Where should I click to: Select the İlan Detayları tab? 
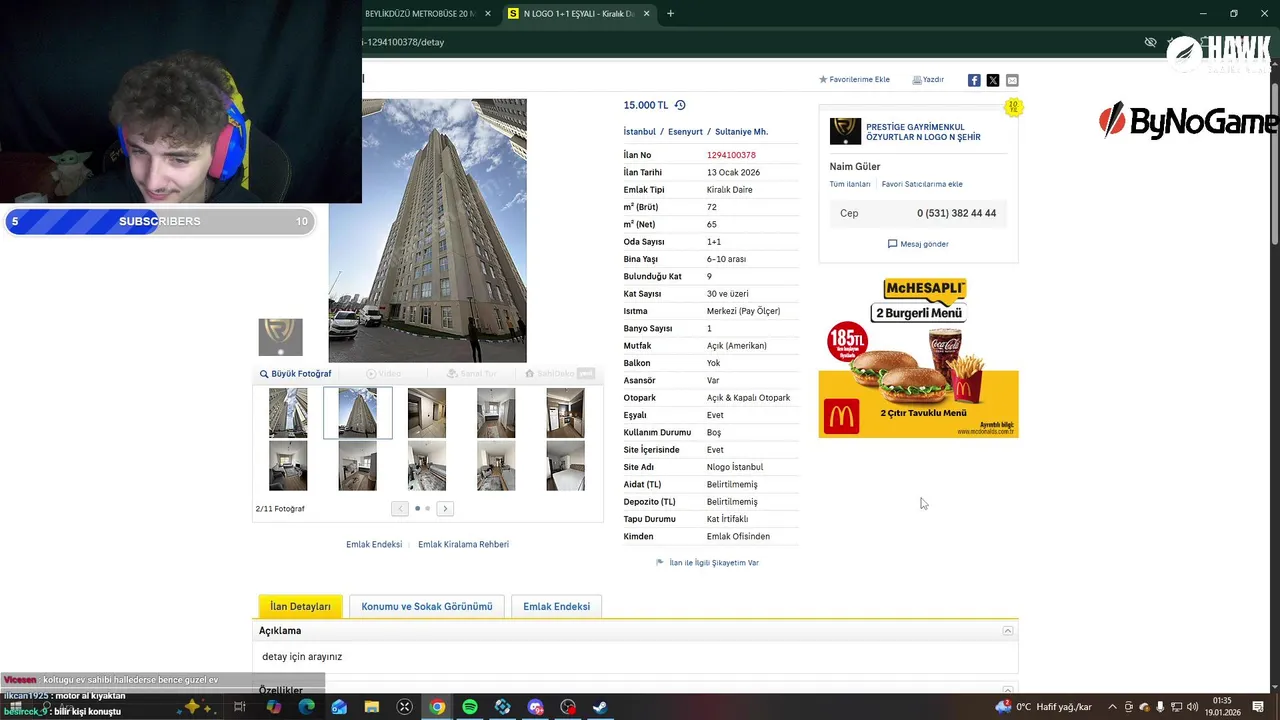(300, 606)
